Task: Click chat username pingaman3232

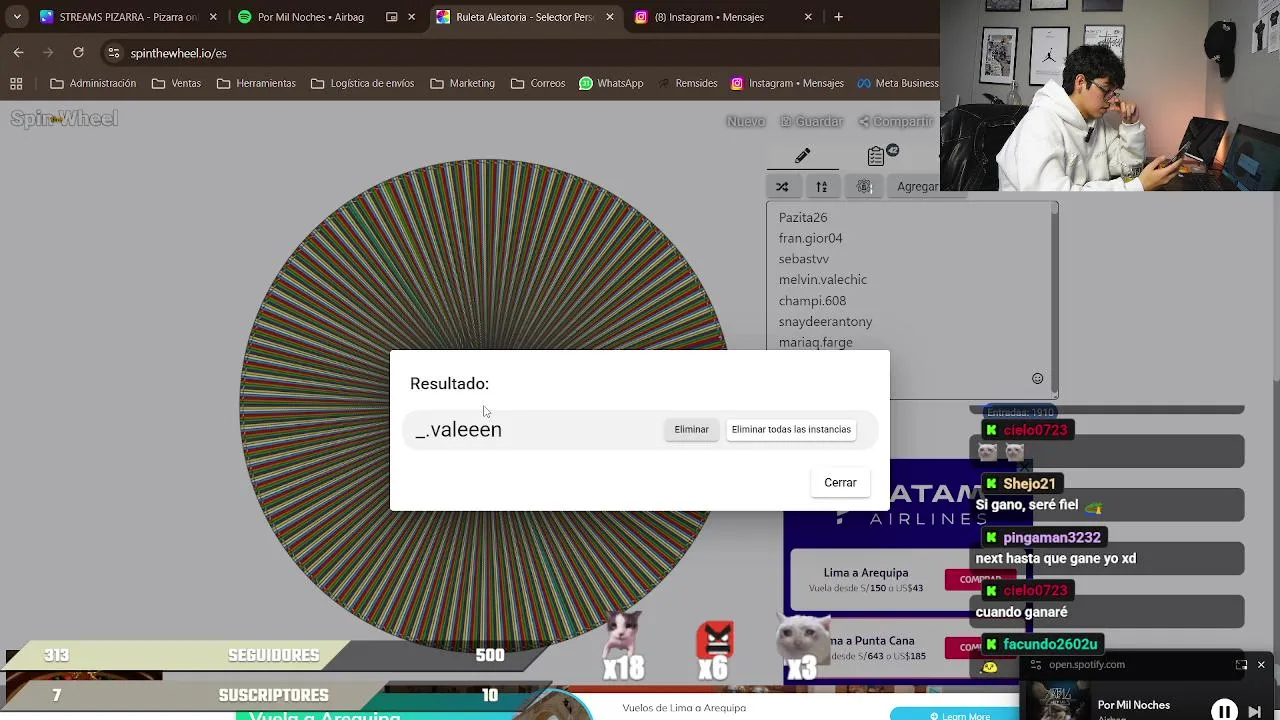Action: pyautogui.click(x=1051, y=537)
